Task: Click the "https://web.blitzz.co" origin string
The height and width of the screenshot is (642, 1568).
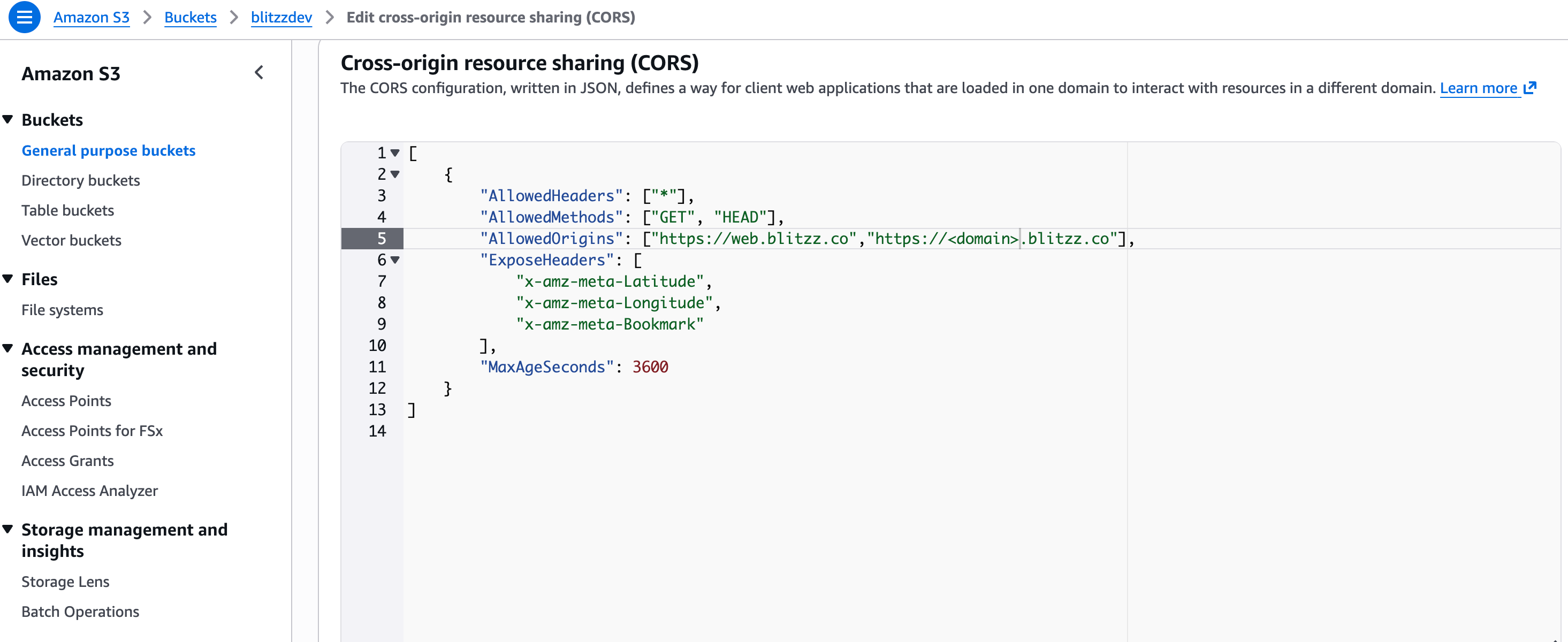Action: pyautogui.click(x=753, y=239)
